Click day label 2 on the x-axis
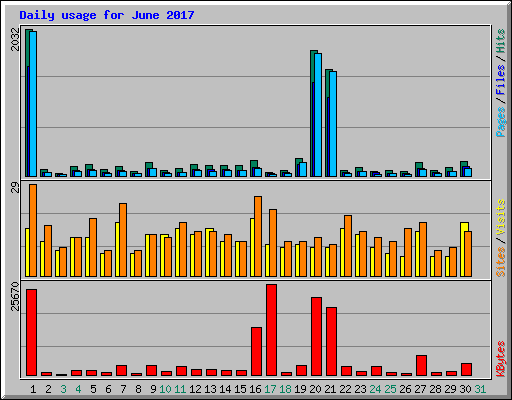The width and height of the screenshot is (512, 400). point(48,389)
